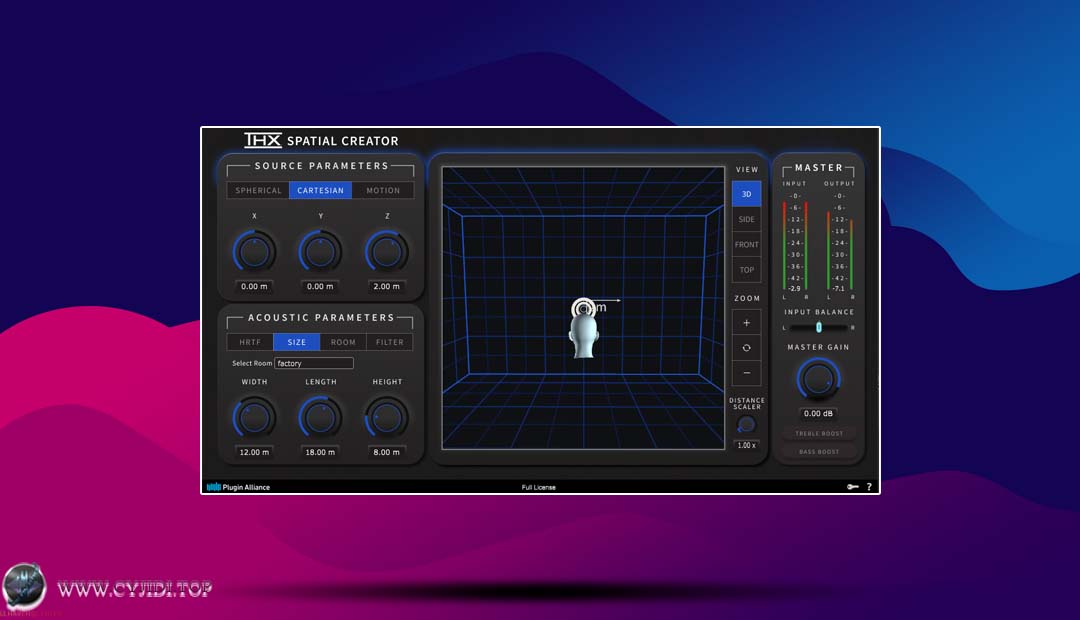Open help with the question mark icon
Screen dimensions: 1080x620
pyautogui.click(x=869, y=486)
